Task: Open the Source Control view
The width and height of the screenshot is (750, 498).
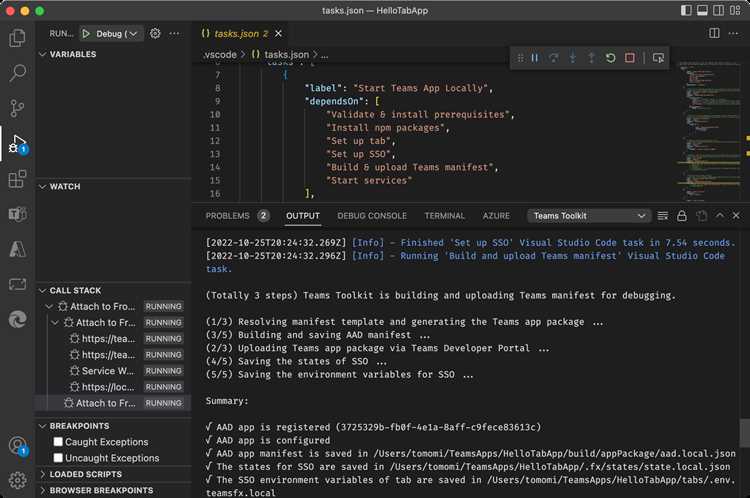Action: coord(17,108)
